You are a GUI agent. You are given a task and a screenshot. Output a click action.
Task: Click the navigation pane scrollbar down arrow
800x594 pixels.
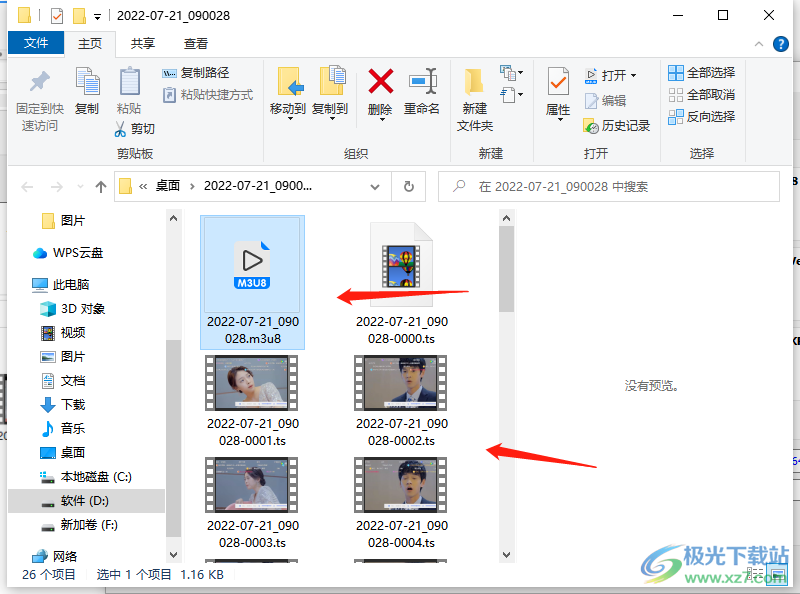[x=173, y=555]
